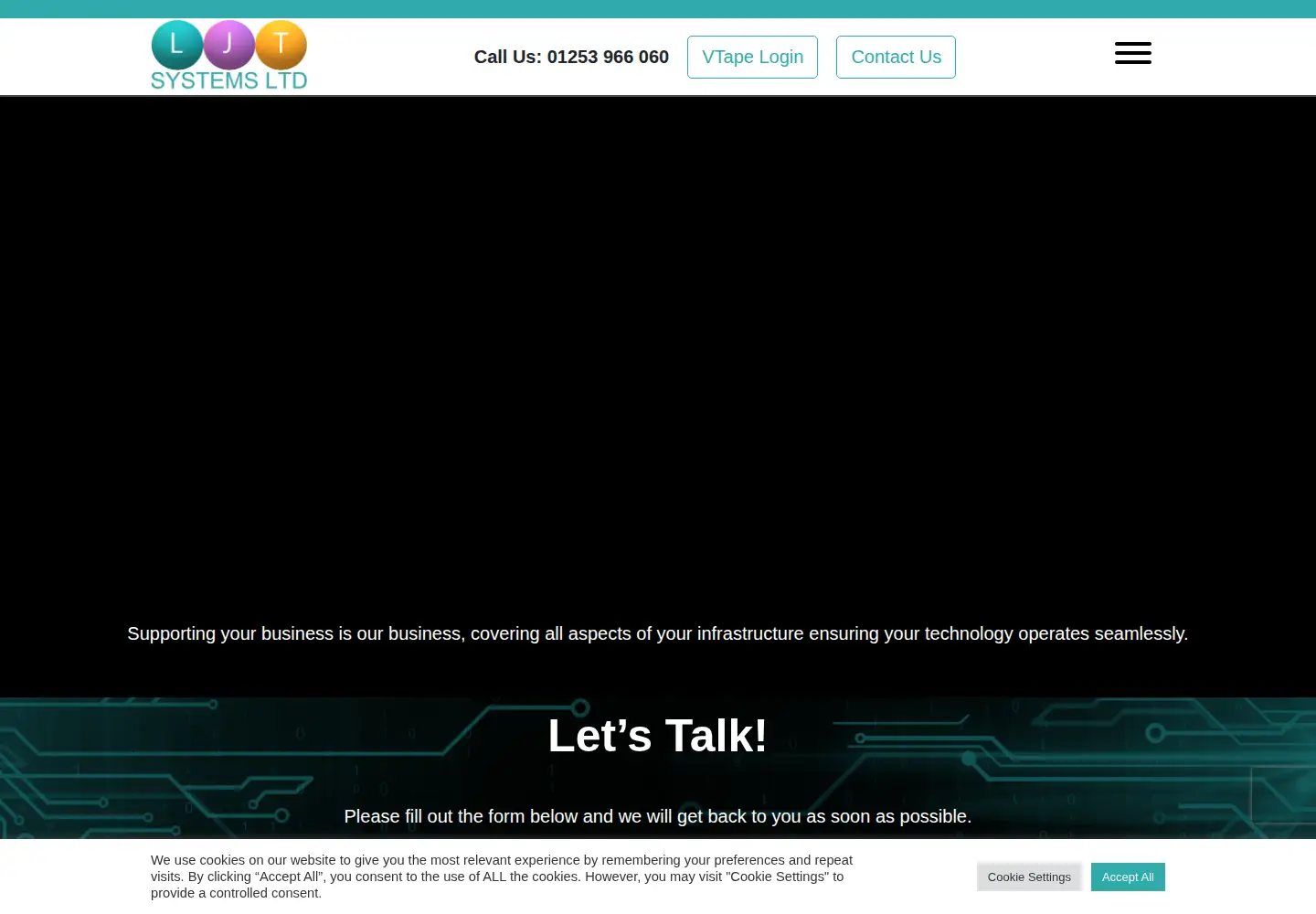1316x914 pixels.
Task: Open the hamburger navigation menu
Action: pyautogui.click(x=1132, y=53)
